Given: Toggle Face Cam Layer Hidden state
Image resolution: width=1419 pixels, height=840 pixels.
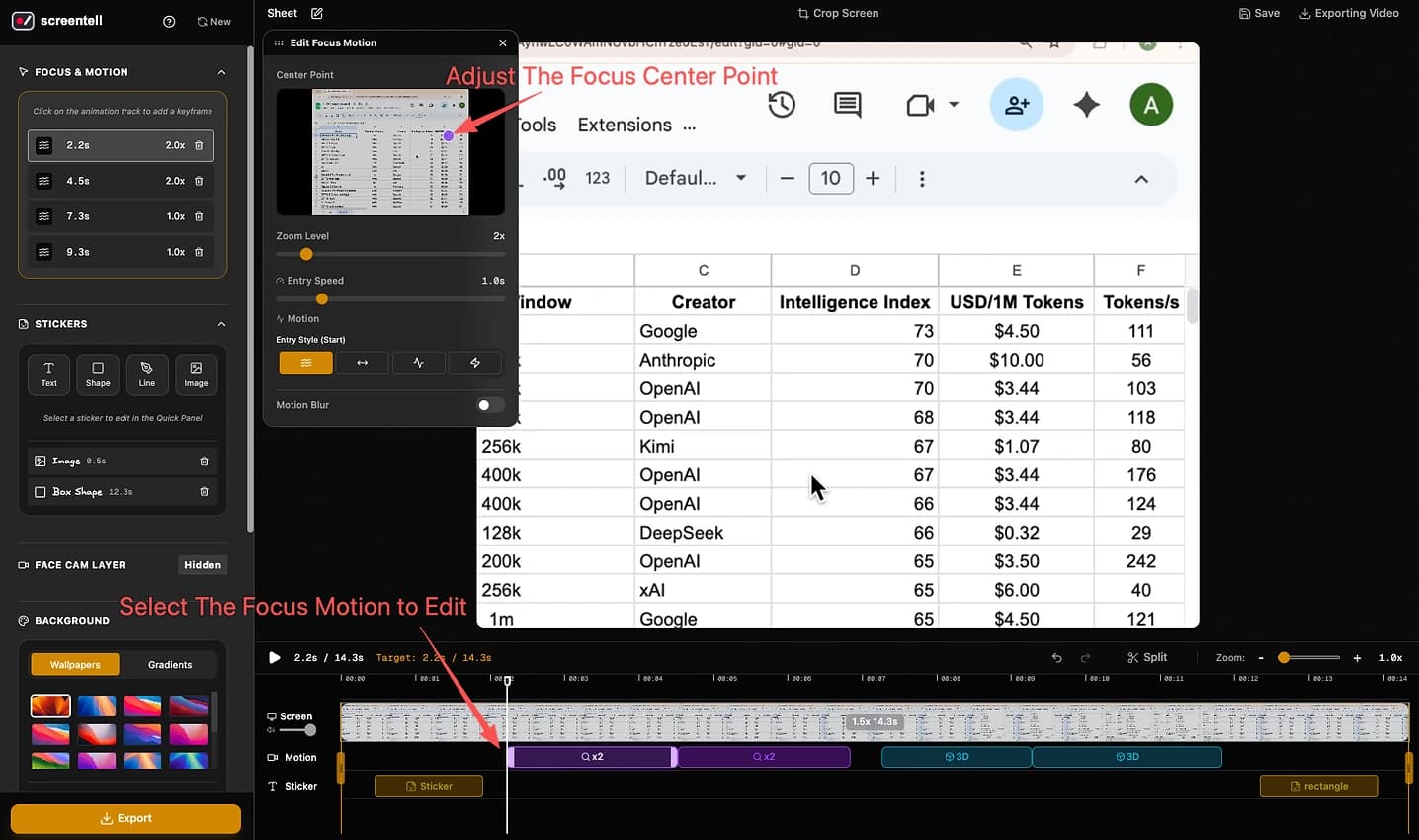Looking at the screenshot, I should coord(203,565).
